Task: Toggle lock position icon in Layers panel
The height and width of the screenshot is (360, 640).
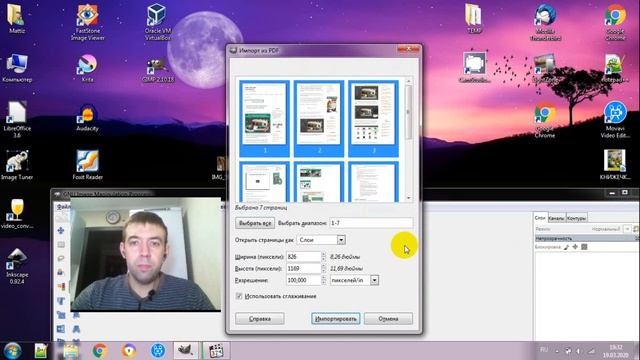Action: [575, 247]
